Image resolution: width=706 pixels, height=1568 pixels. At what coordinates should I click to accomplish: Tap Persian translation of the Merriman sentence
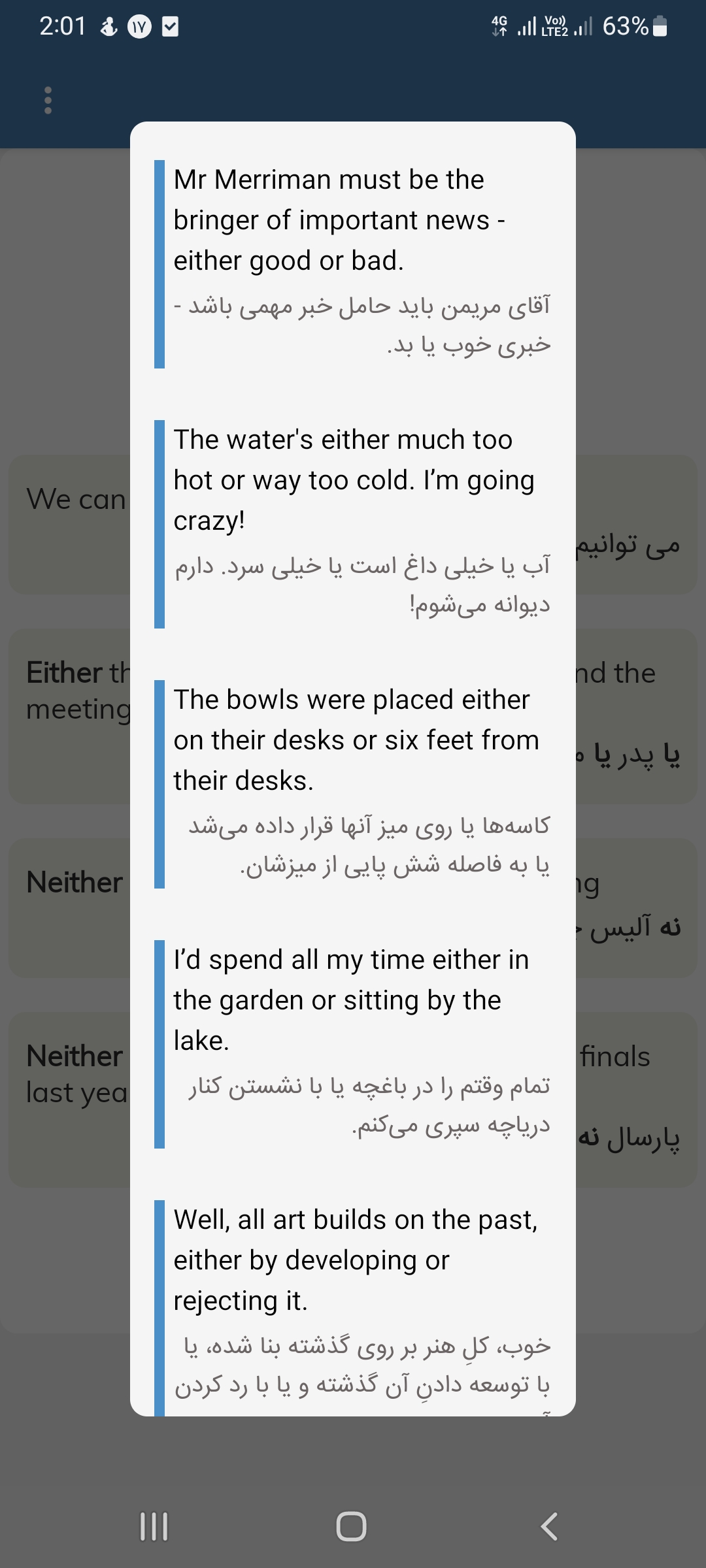[x=362, y=325]
